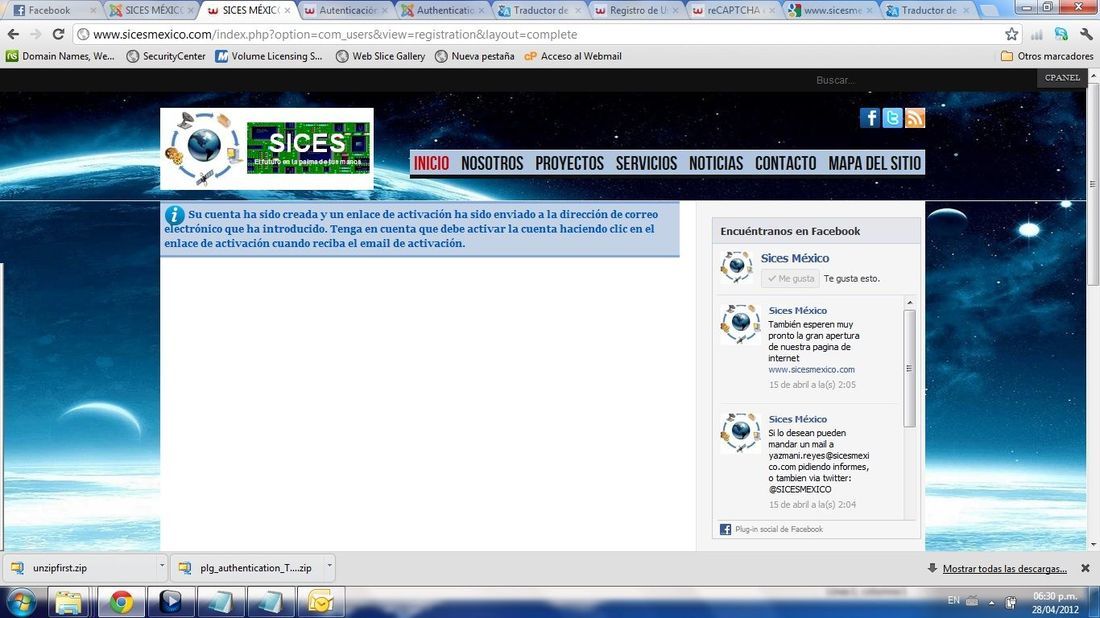Open Chrome wrench settings menu
The width and height of the screenshot is (1100, 618).
[1086, 34]
